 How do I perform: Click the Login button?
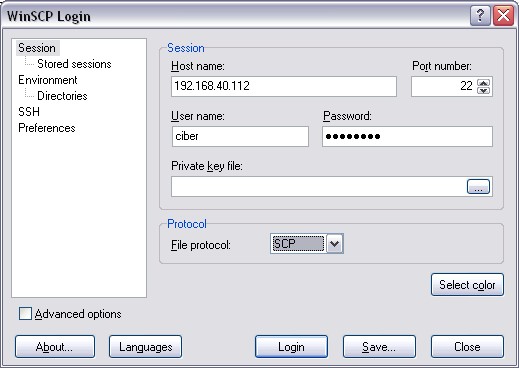click(291, 347)
